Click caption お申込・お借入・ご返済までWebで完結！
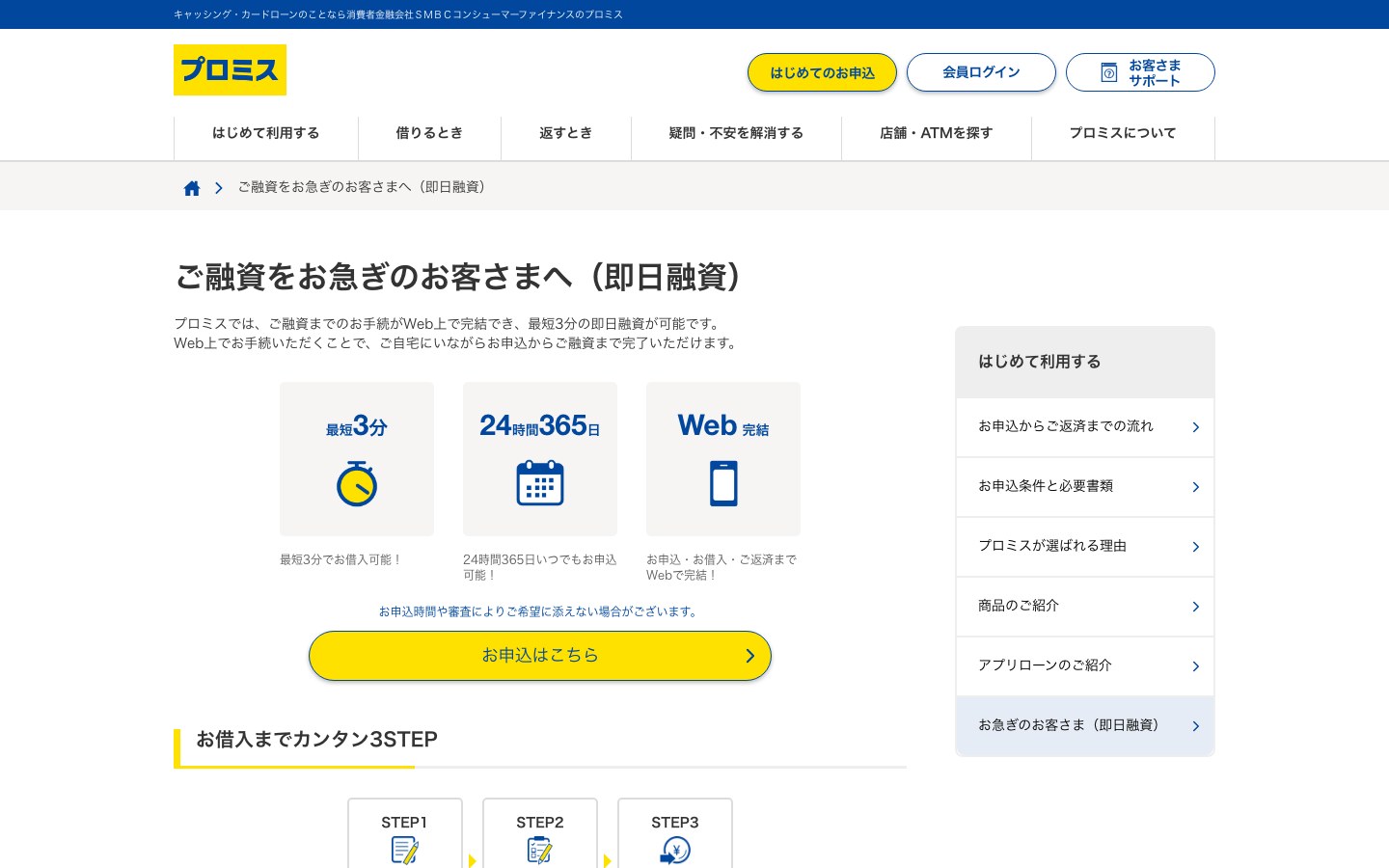The image size is (1389, 868). click(x=722, y=567)
